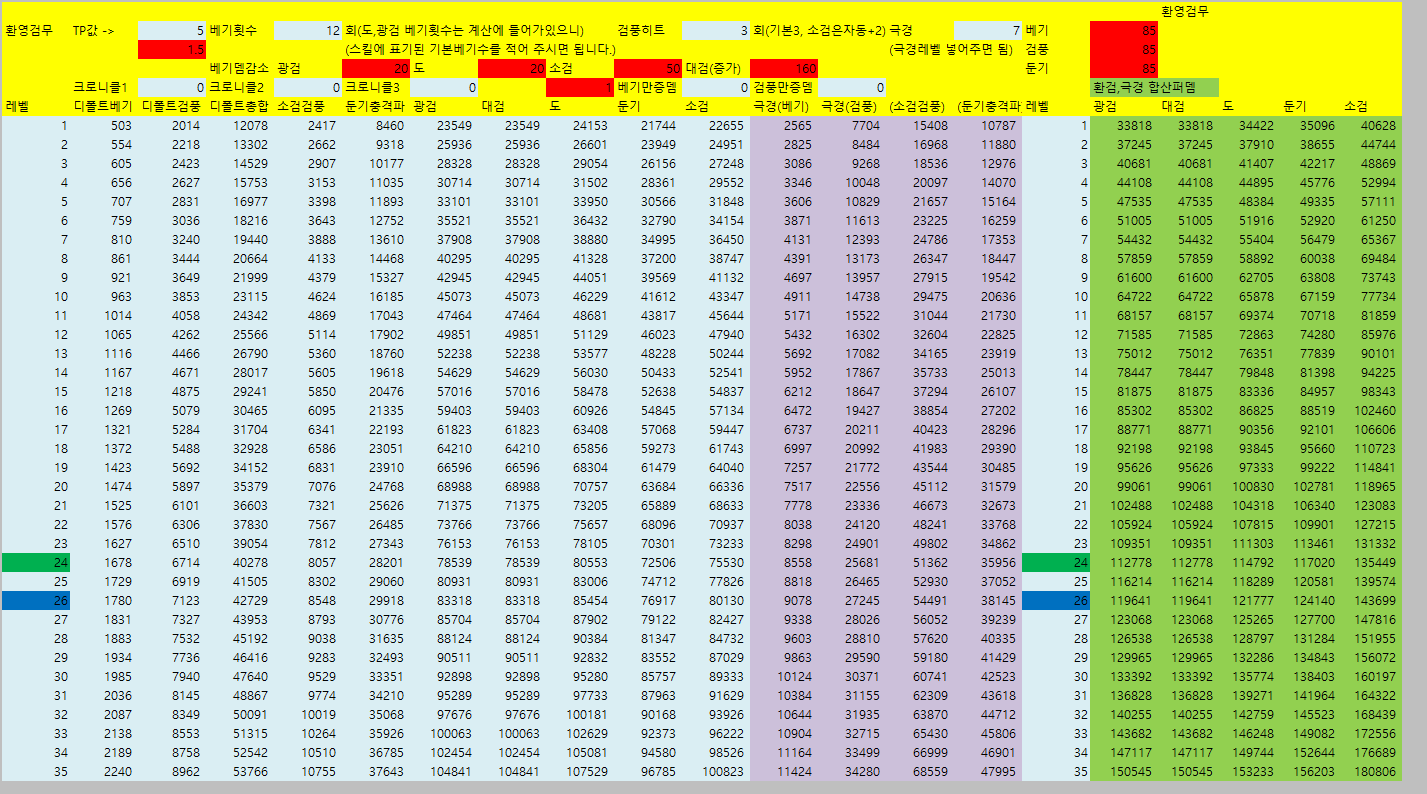This screenshot has height=794, width=1427.
Task: Select the red cell showing 1.5
Action: coord(171,49)
